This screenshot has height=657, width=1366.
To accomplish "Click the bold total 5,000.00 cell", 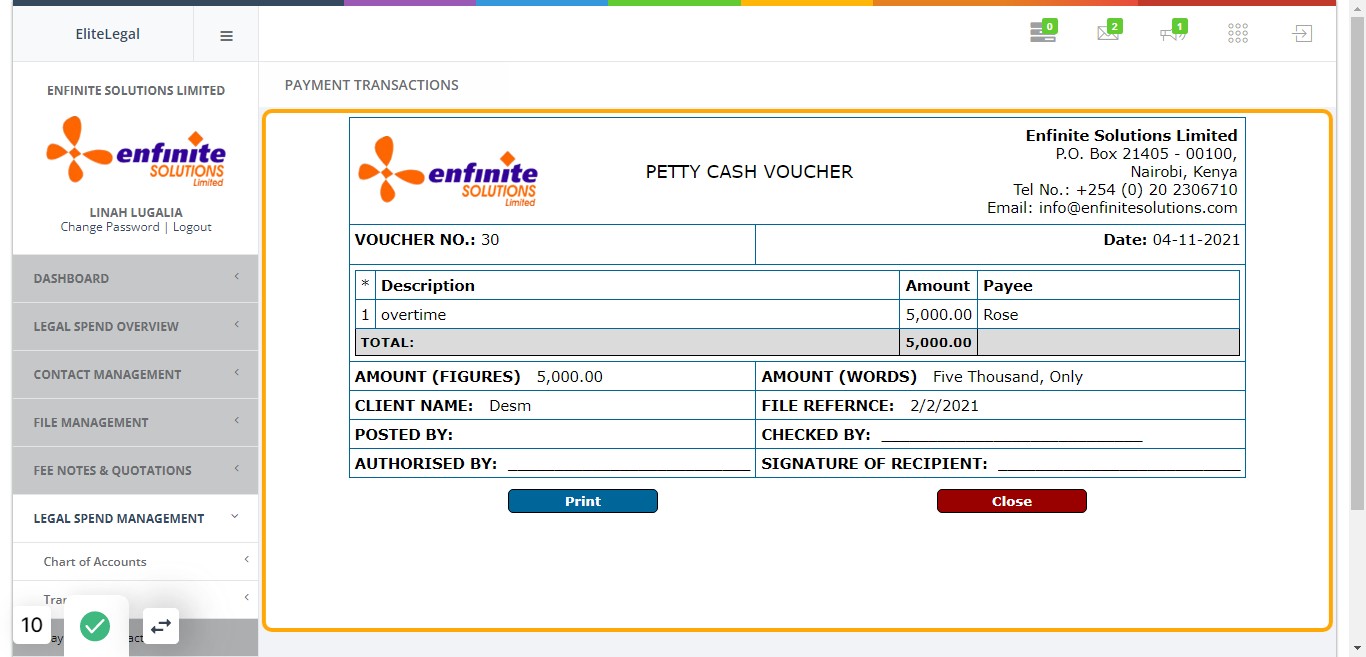I will 938,343.
